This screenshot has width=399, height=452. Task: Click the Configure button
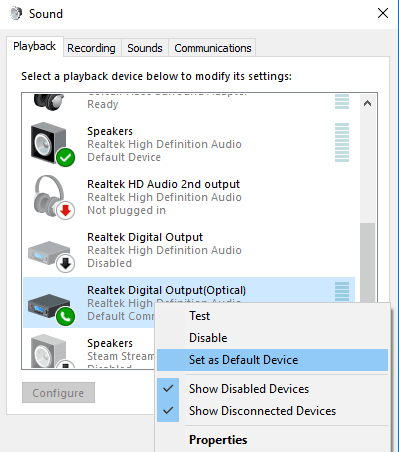(x=58, y=393)
